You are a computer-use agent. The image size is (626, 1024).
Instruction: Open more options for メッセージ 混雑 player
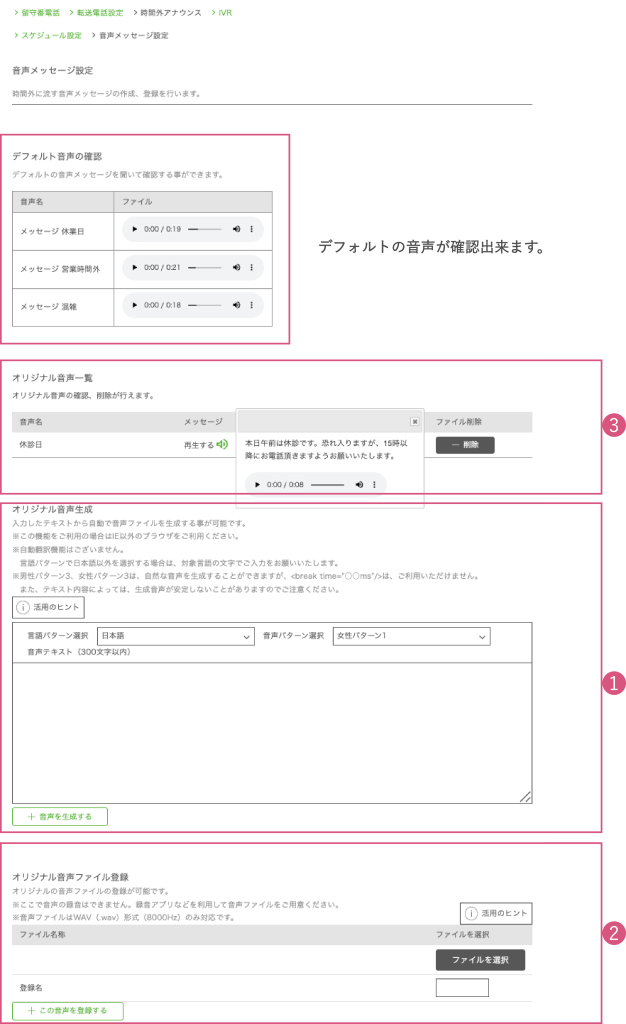(x=251, y=305)
